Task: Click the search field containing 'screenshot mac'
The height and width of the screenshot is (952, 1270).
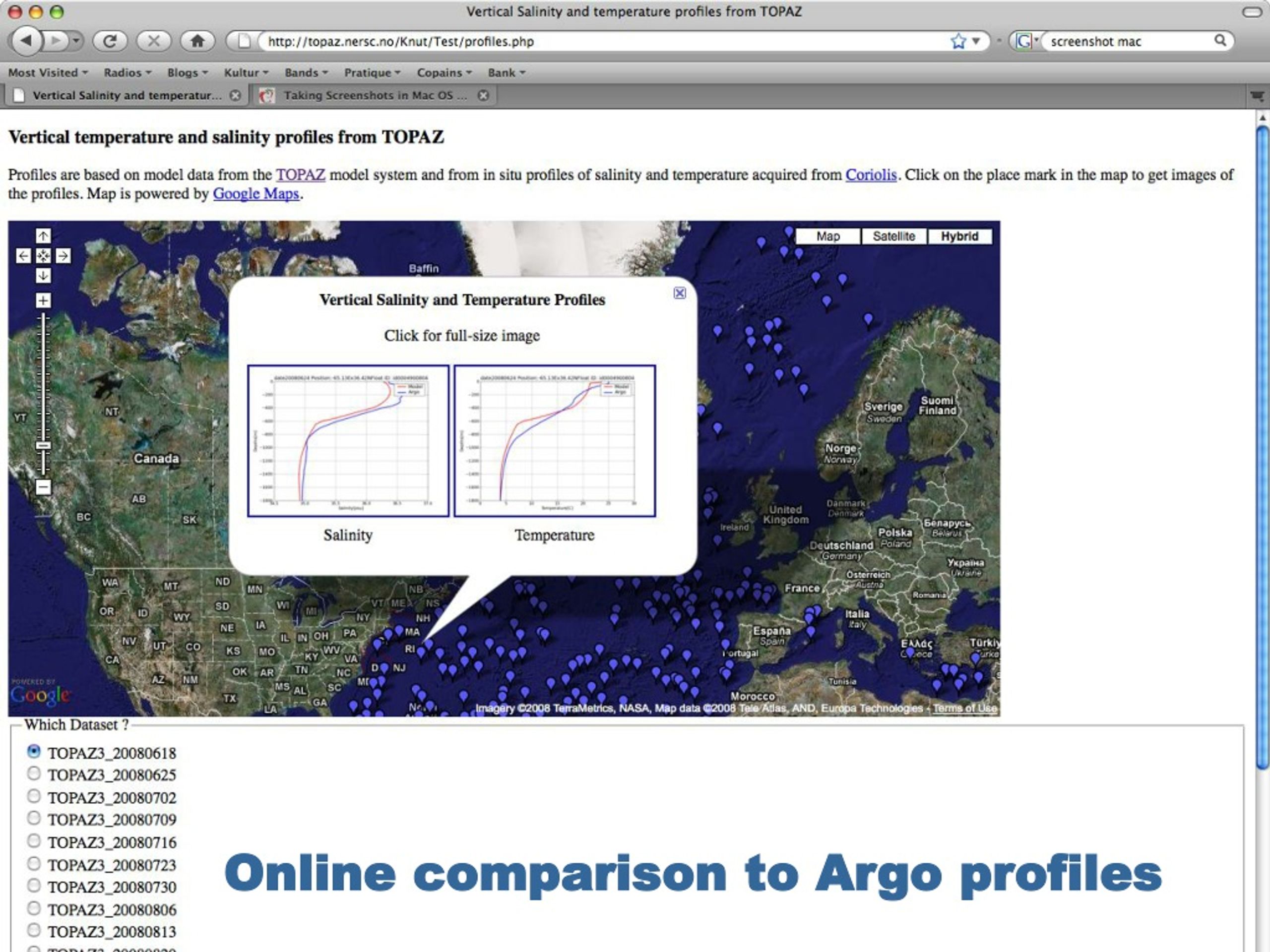Action: click(1125, 41)
